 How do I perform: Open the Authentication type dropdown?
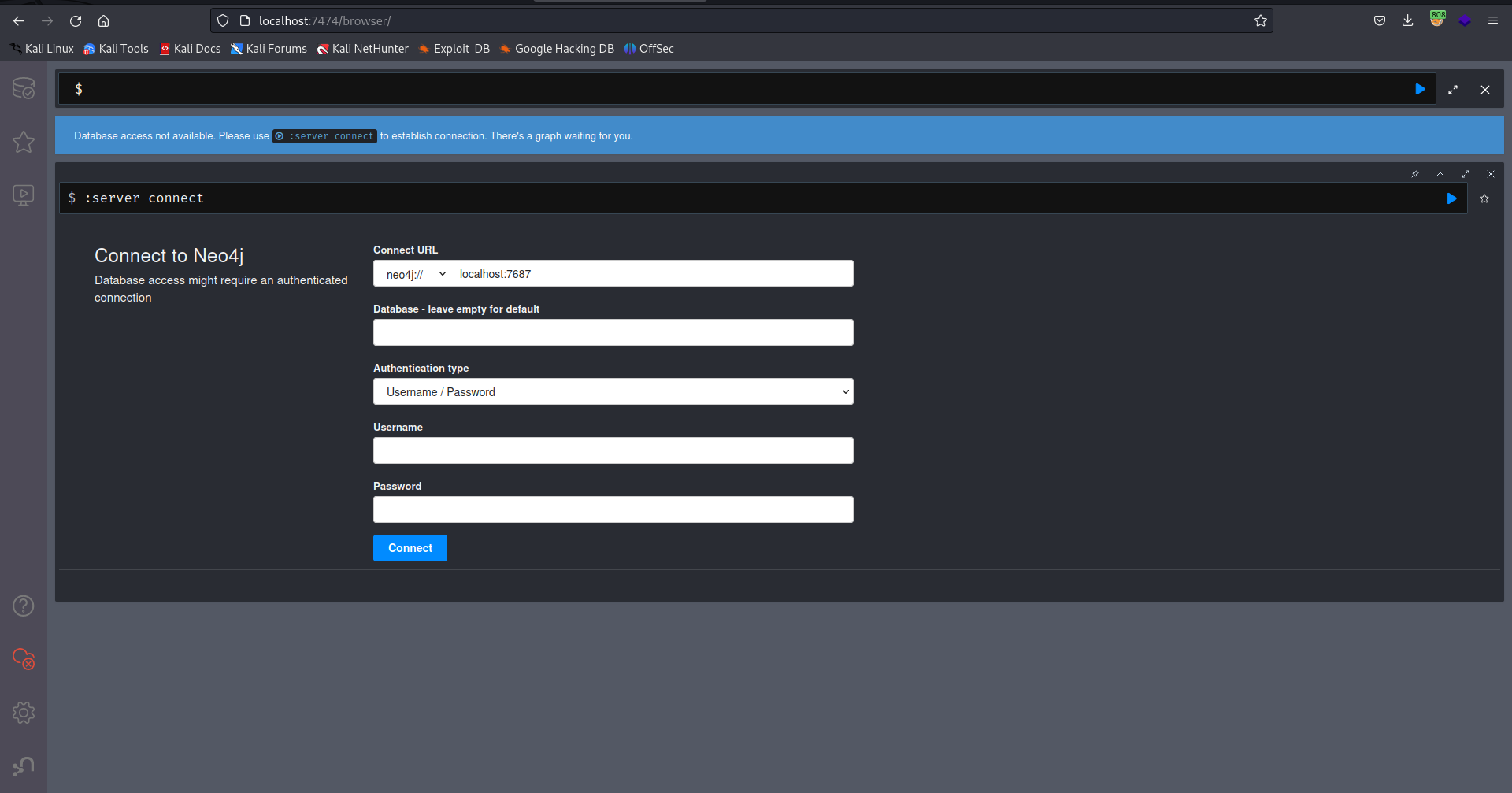[x=613, y=391]
